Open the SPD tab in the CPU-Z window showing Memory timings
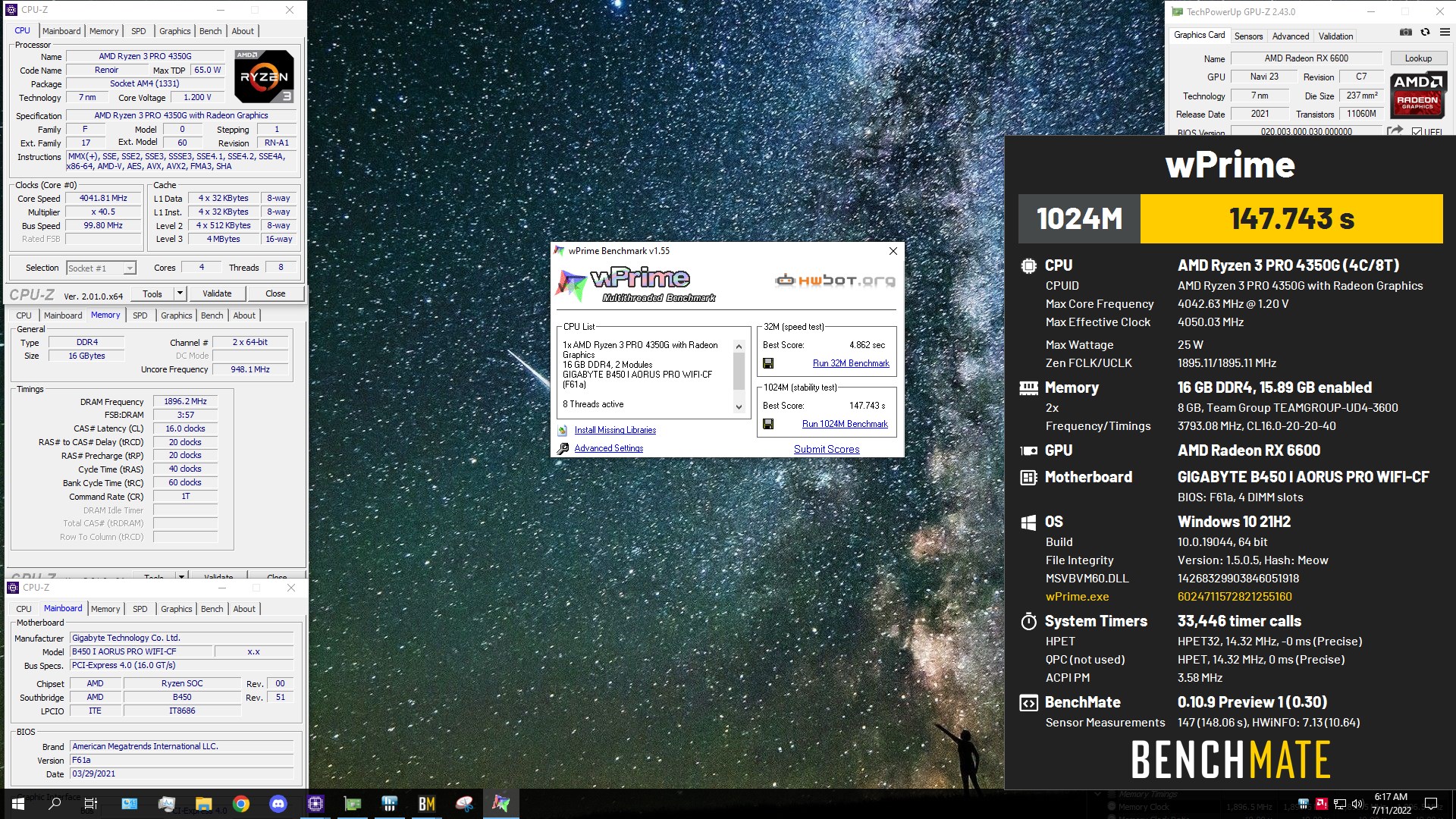Viewport: 1456px width, 819px height. click(140, 315)
